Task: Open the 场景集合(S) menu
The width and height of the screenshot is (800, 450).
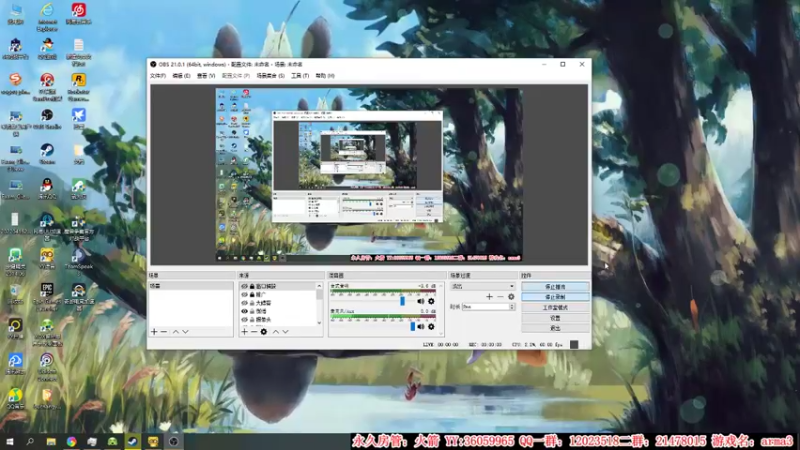Action: coord(270,76)
